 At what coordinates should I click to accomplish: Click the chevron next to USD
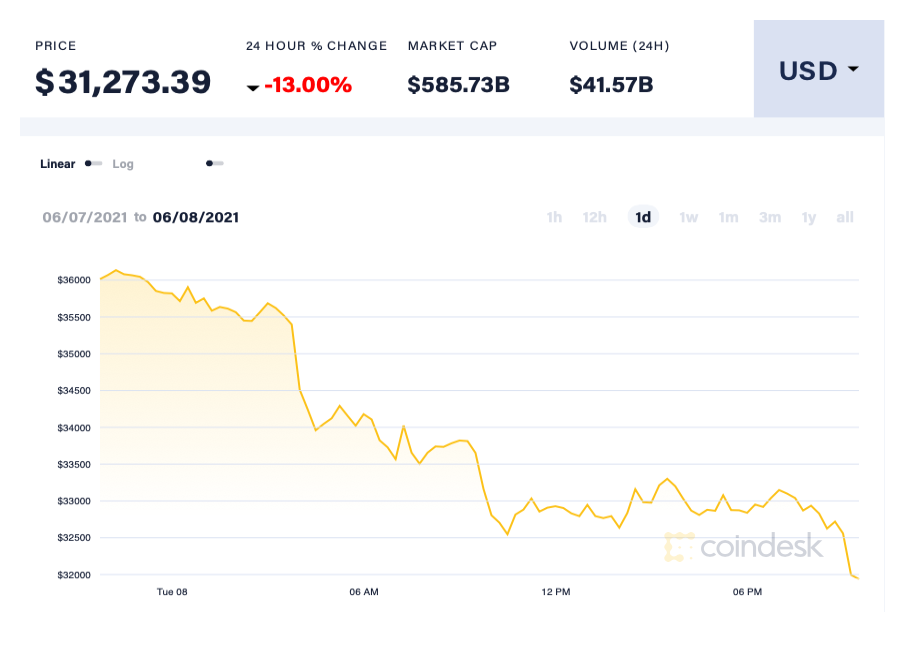click(851, 70)
